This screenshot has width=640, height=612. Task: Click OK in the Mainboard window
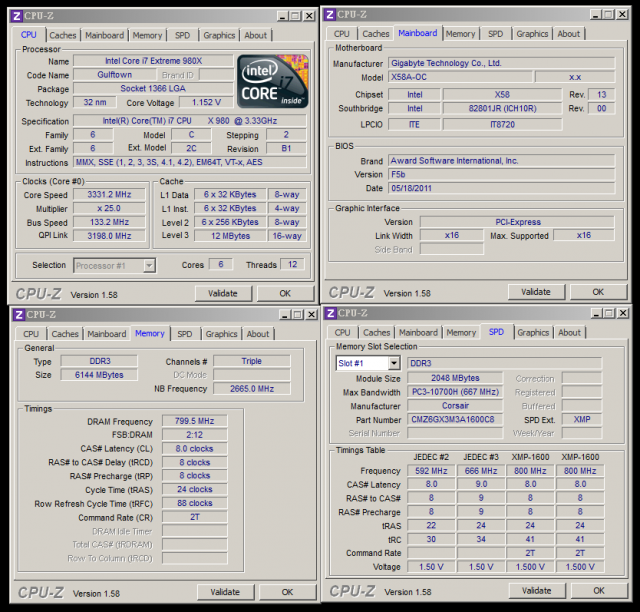coord(598,292)
